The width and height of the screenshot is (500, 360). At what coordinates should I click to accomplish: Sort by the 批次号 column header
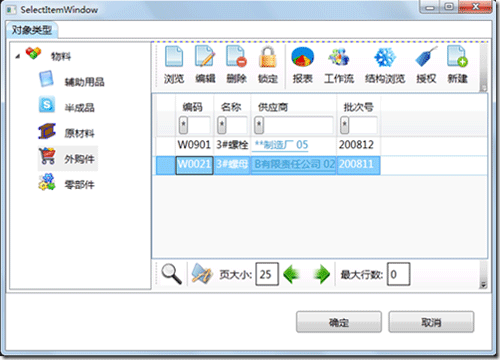pos(358,107)
